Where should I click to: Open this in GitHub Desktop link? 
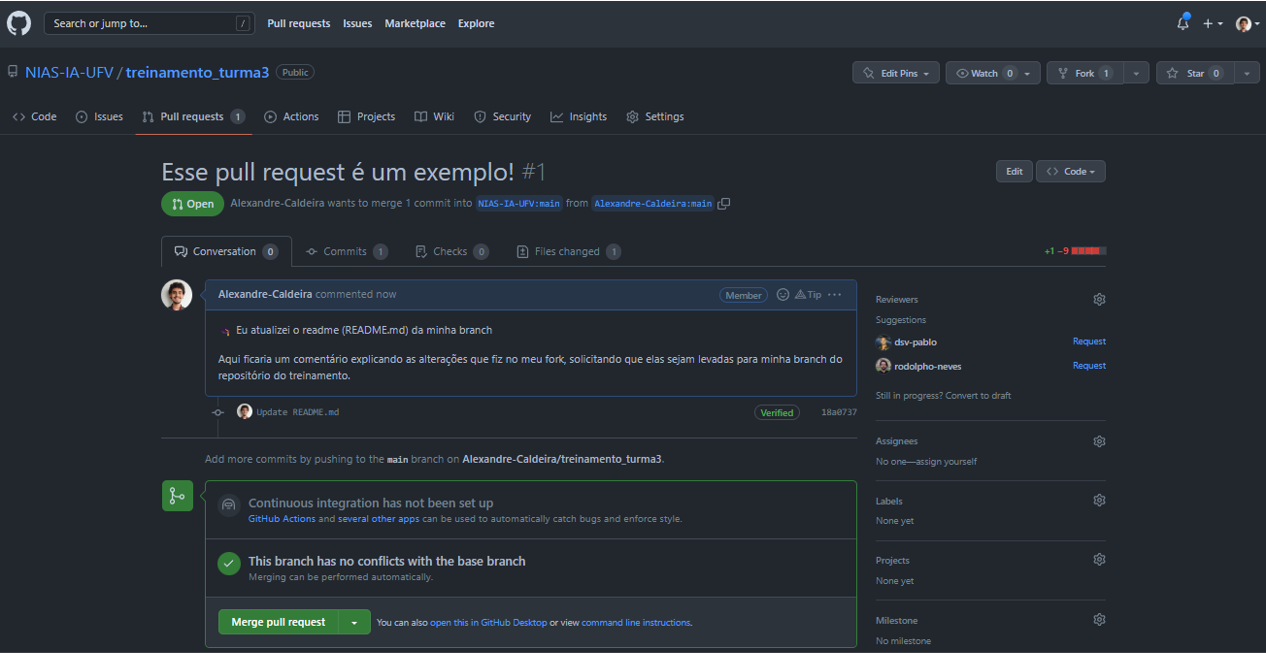(489, 622)
